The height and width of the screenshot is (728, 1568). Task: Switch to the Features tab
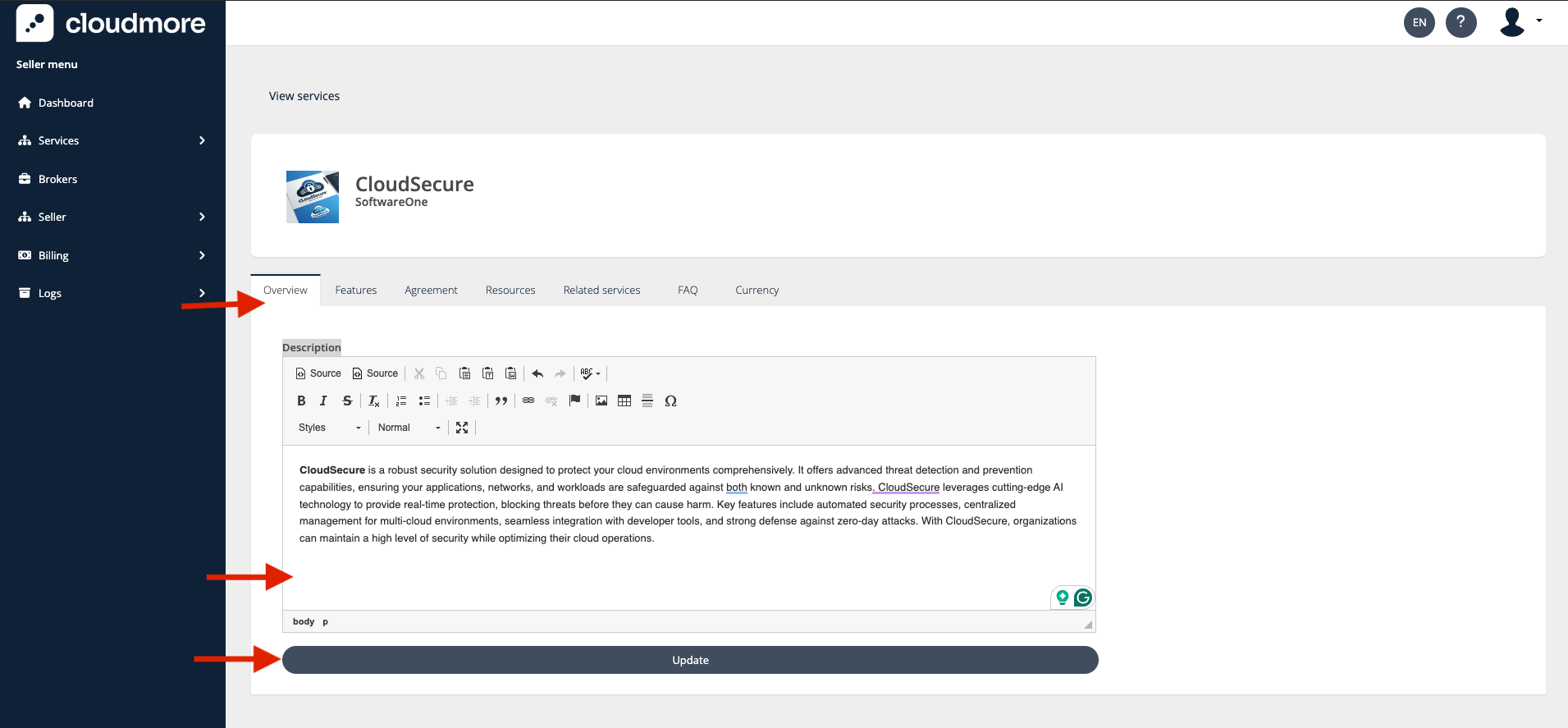coord(356,291)
